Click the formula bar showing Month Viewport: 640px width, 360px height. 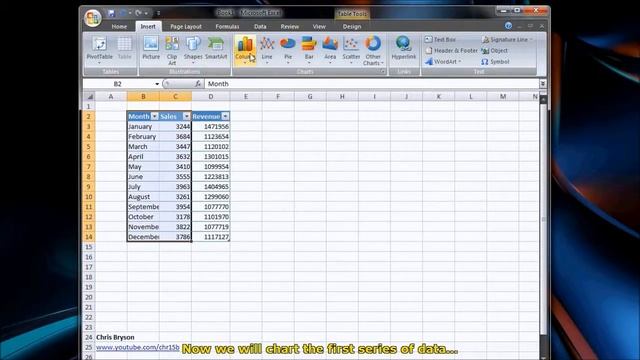tap(371, 84)
